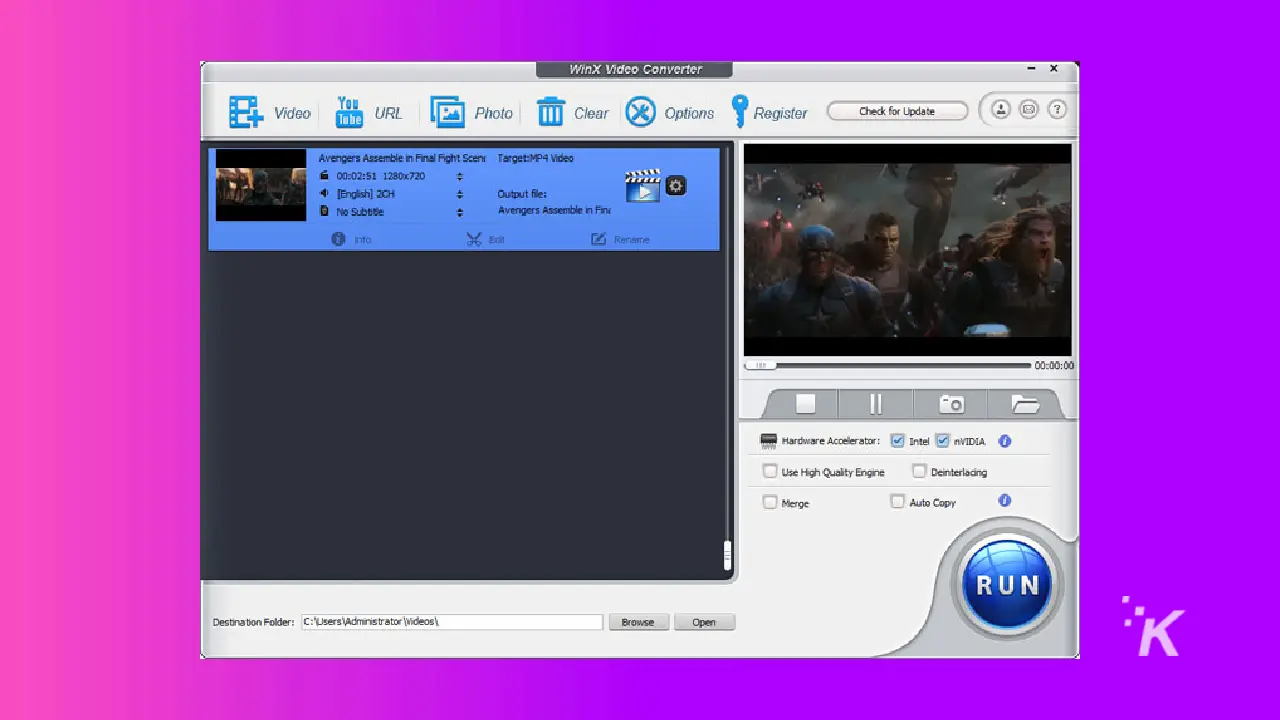1280x720 pixels.
Task: Click the output file name Avengers Assemble
Action: tap(554, 211)
